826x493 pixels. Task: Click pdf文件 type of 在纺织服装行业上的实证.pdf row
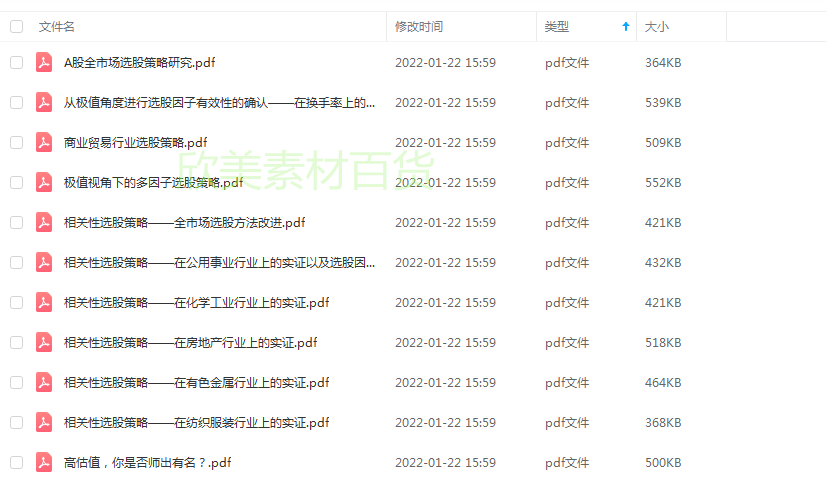[x=567, y=423]
